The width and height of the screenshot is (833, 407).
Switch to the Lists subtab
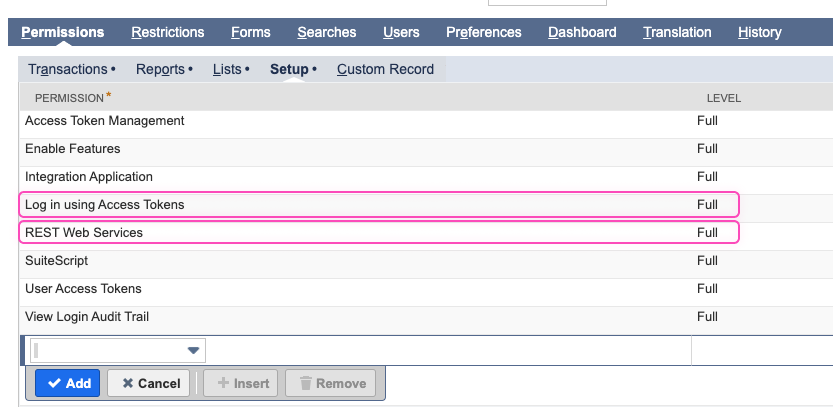(227, 69)
